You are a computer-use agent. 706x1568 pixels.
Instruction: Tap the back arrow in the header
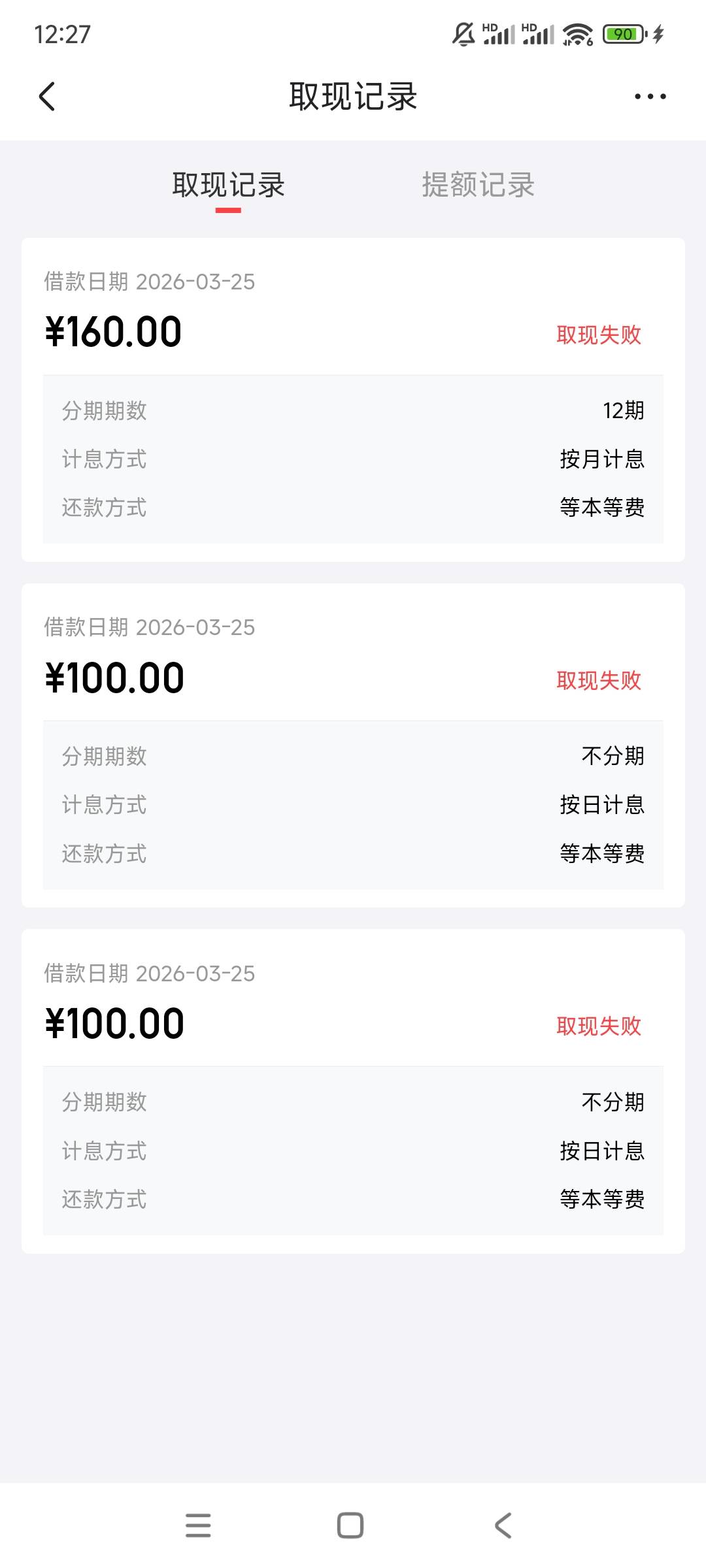click(x=47, y=97)
